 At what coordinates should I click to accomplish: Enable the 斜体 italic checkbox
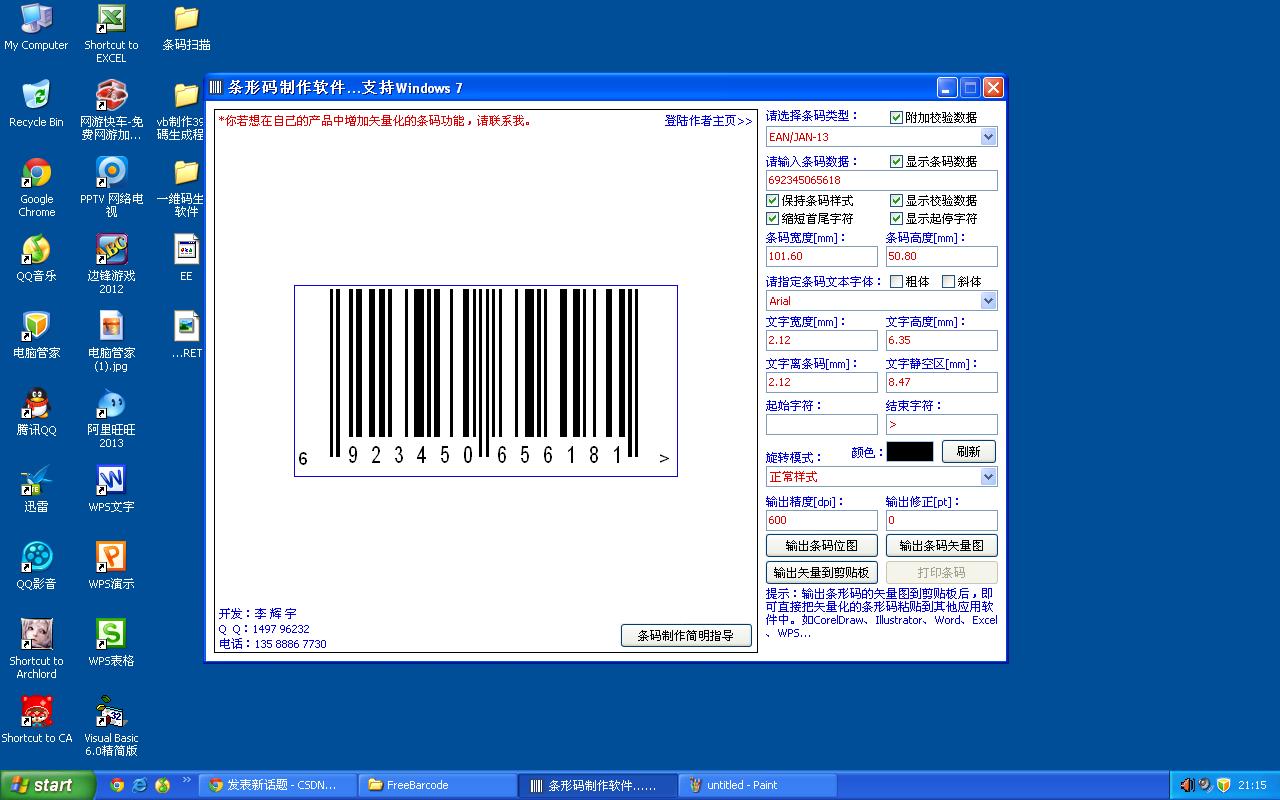click(948, 282)
